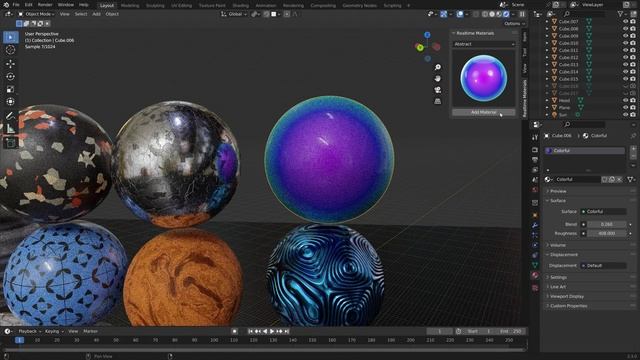Image resolution: width=640 pixels, height=360 pixels.
Task: Adjust the Roughness value slider
Action: pos(607,233)
